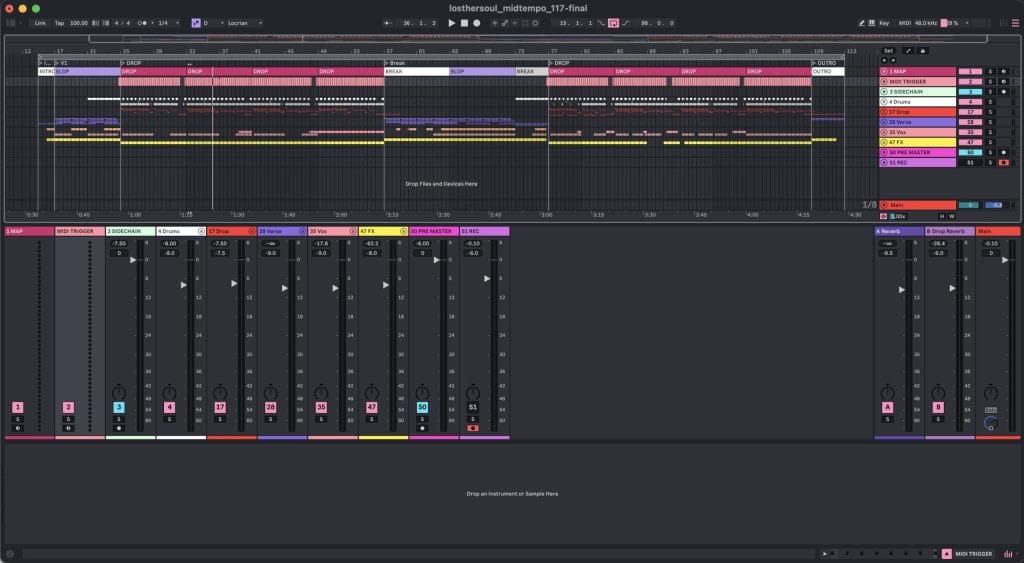Toggle track activator for 35 Vox
Viewport: 1024px width, 563px height.
pyautogui.click(x=970, y=132)
